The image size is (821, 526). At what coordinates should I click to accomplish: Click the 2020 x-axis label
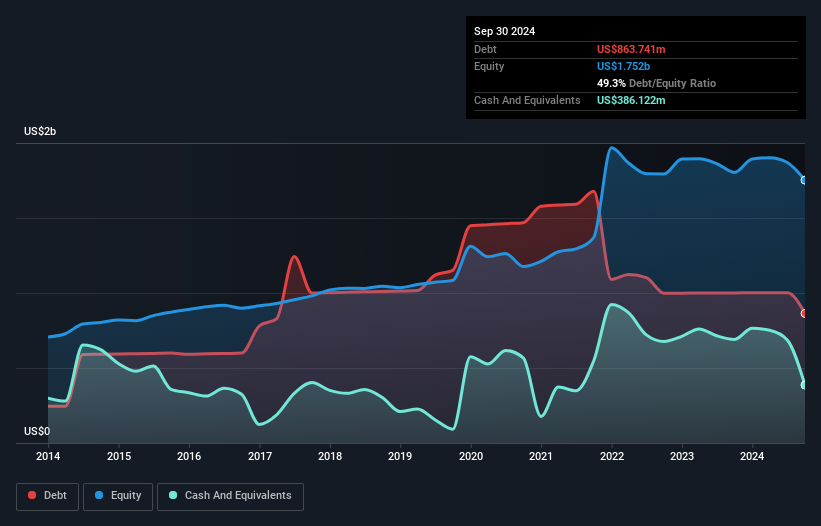tap(471, 456)
